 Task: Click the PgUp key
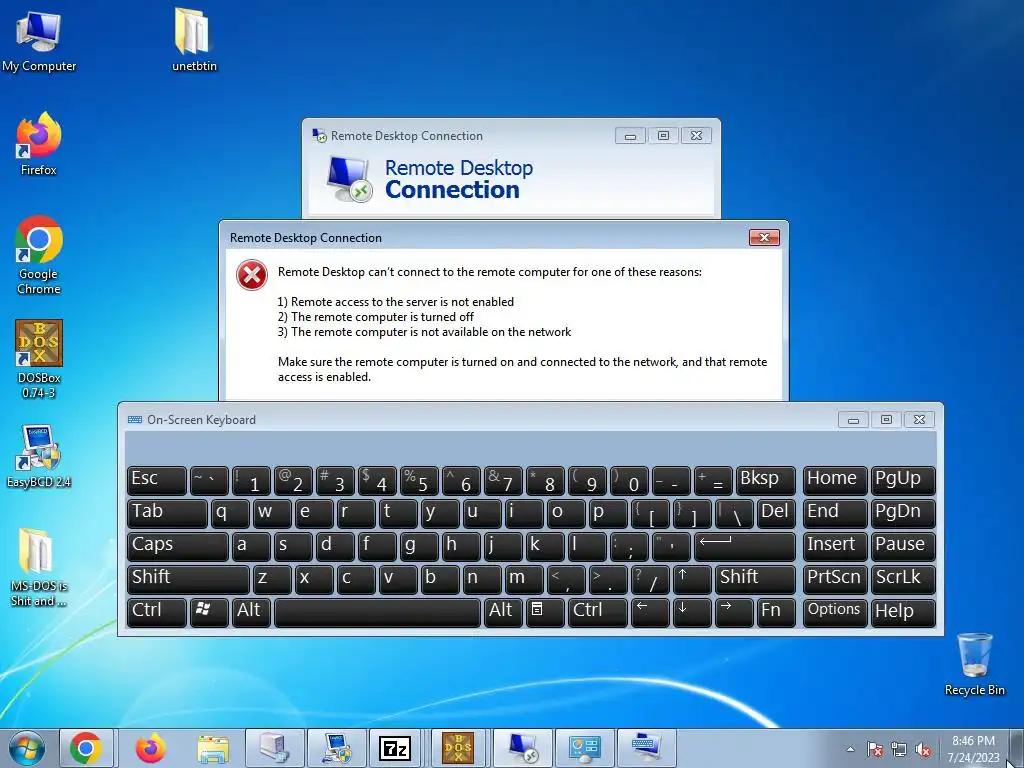903,480
